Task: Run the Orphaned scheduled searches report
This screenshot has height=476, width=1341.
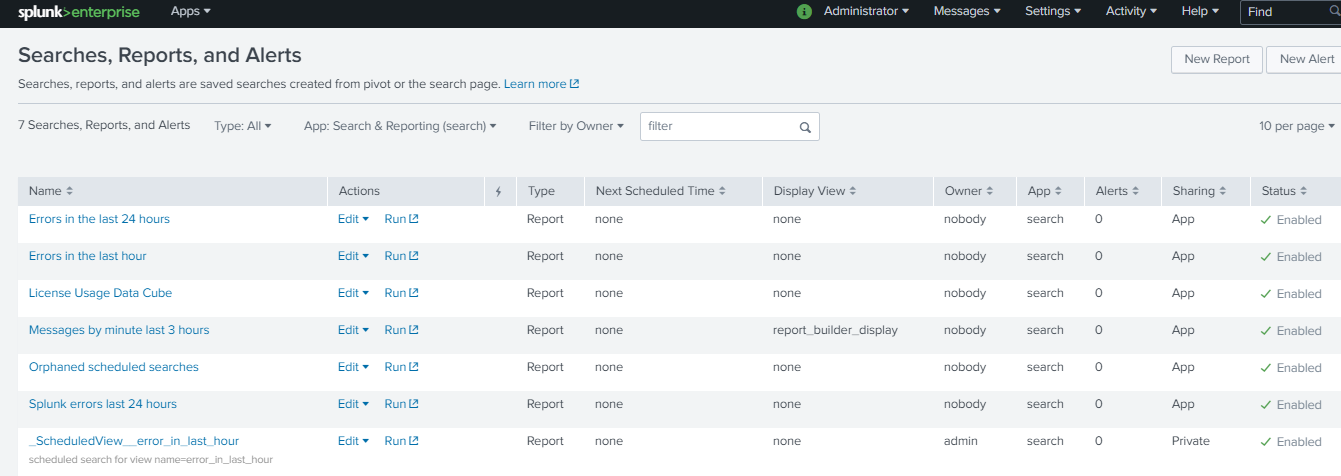Action: coord(401,367)
